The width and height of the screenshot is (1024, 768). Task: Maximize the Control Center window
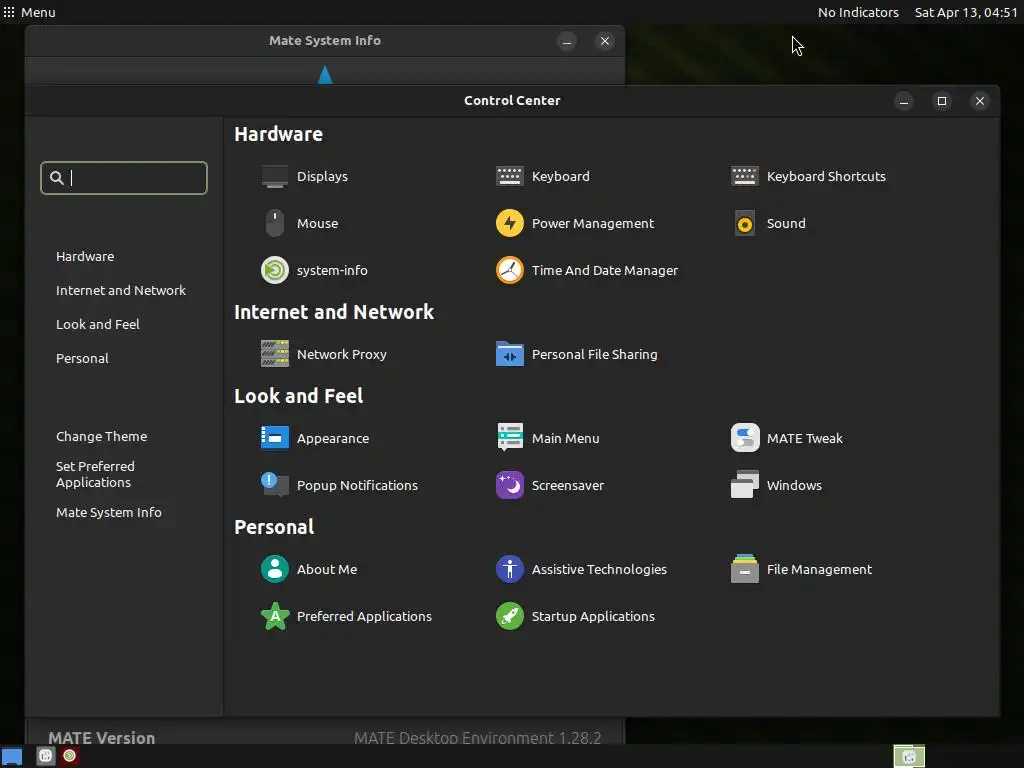[x=942, y=101]
